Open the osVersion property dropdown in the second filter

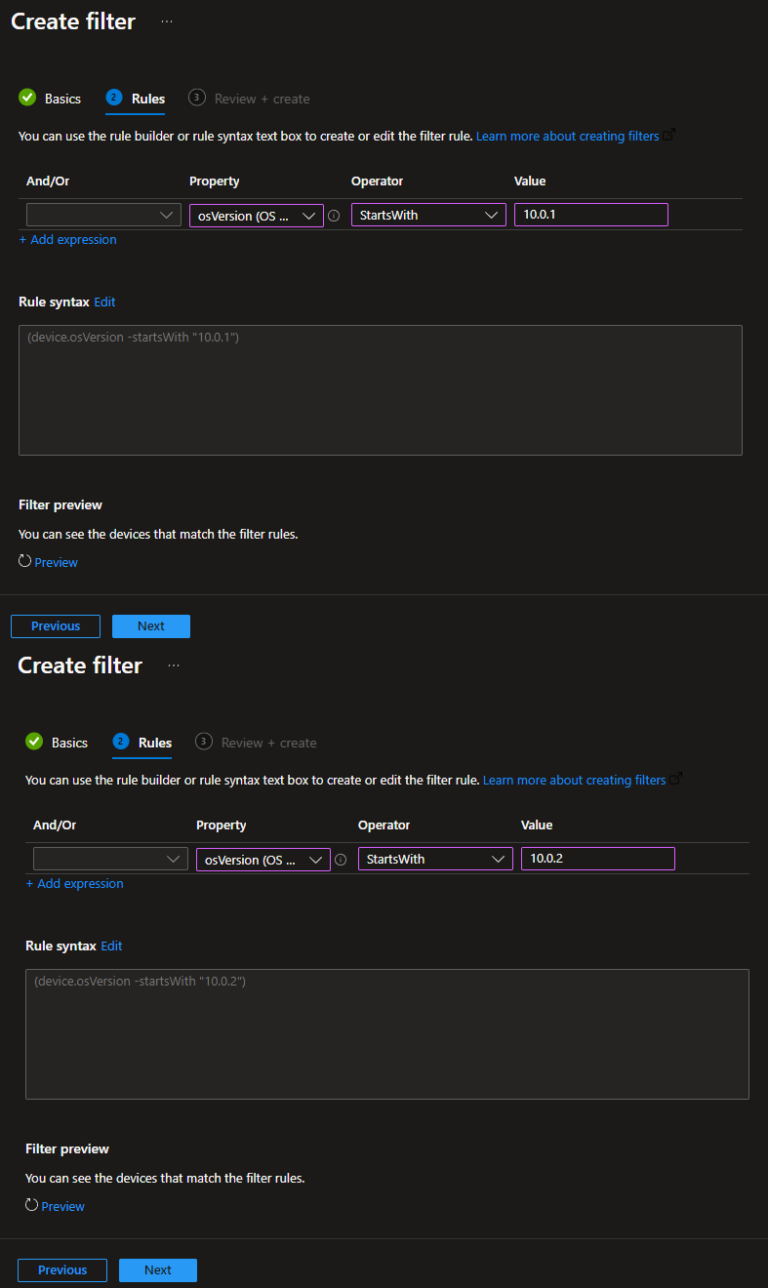[x=262, y=858]
